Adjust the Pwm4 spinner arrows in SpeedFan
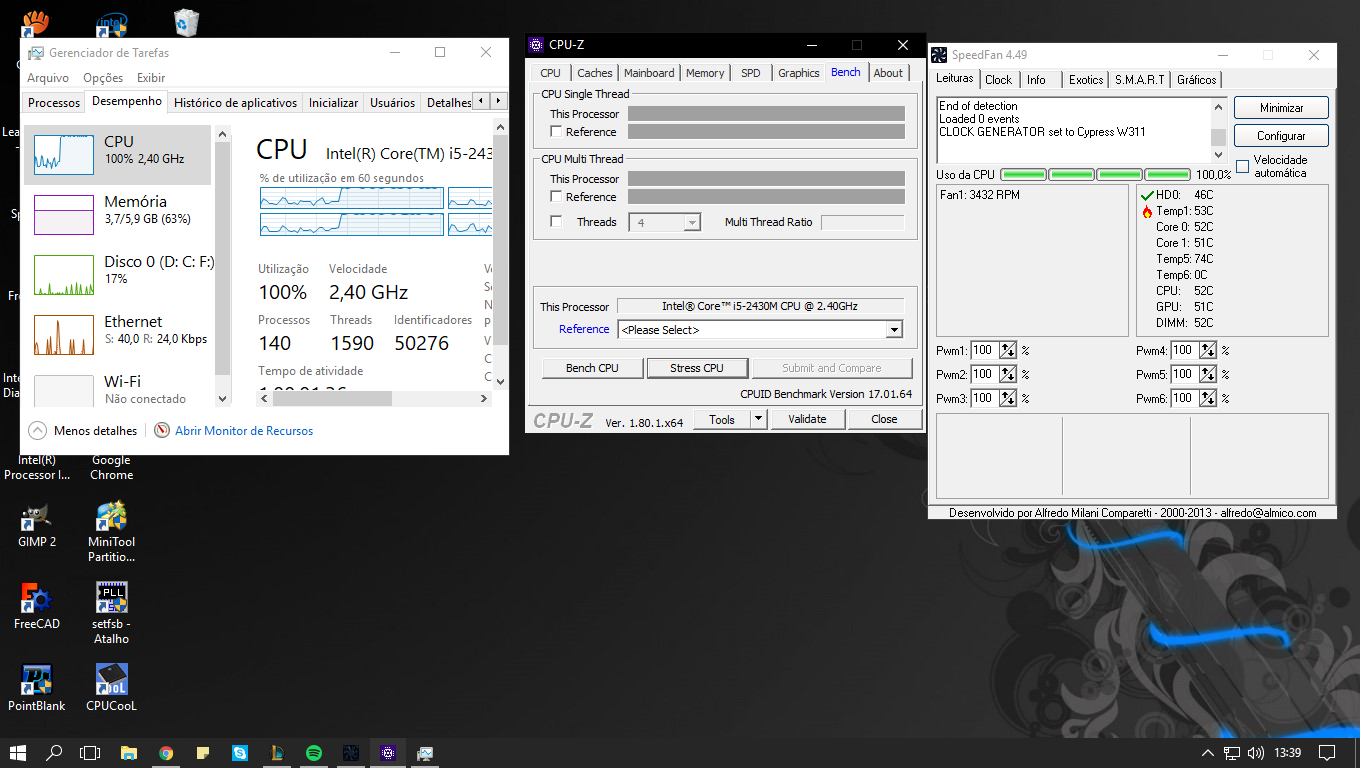 tap(1208, 350)
